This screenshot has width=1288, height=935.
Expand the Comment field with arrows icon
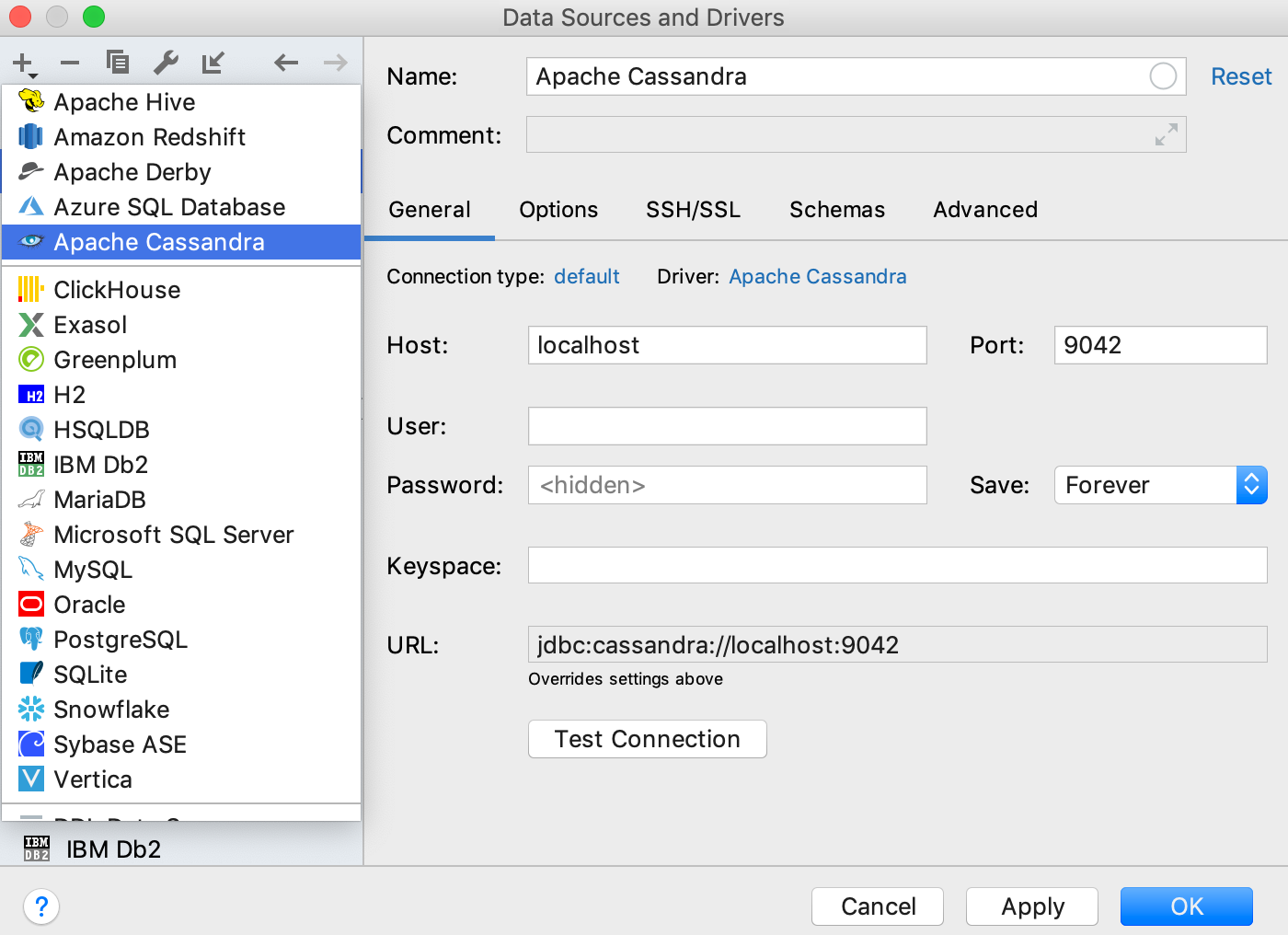(1166, 135)
